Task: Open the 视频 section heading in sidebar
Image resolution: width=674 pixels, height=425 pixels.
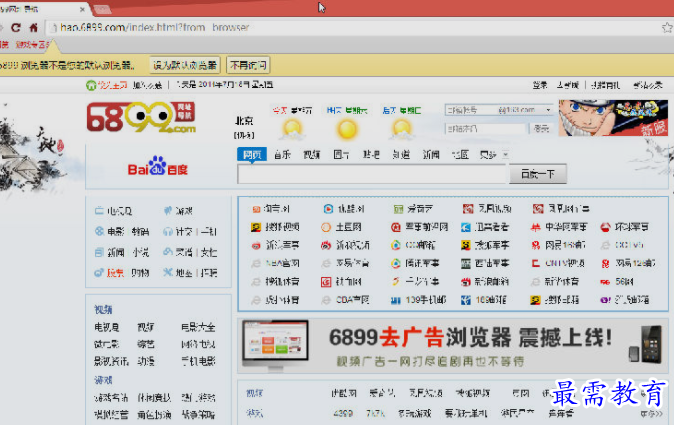Action: [x=103, y=309]
